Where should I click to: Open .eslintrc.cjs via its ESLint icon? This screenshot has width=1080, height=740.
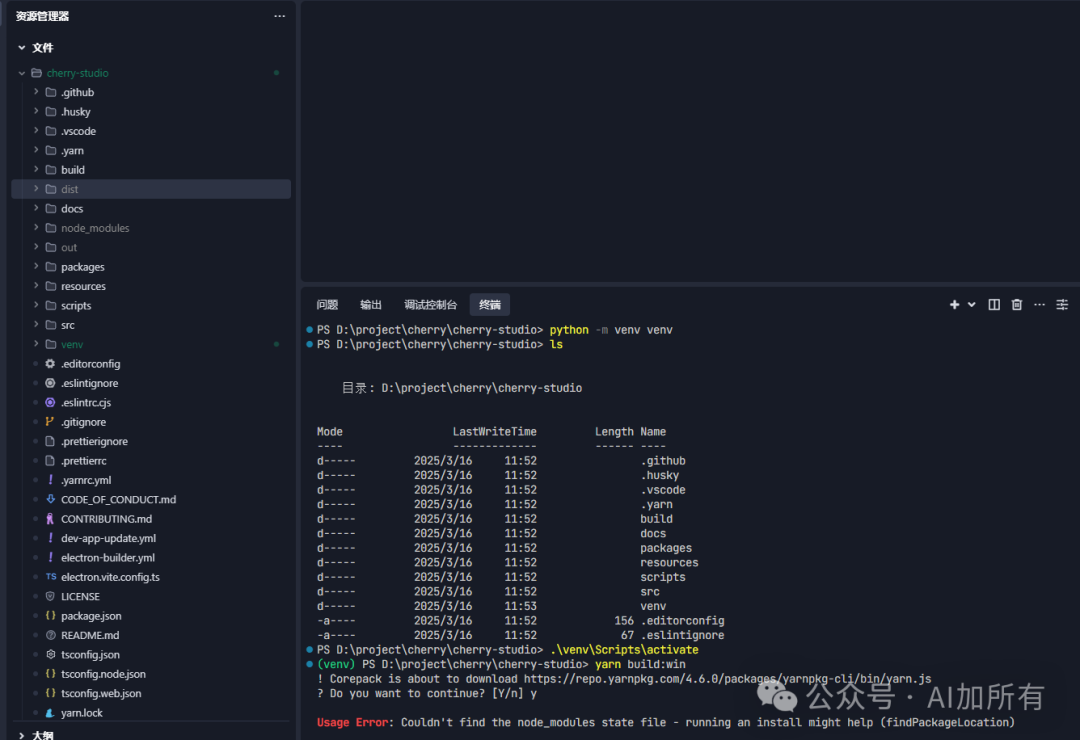click(x=50, y=402)
